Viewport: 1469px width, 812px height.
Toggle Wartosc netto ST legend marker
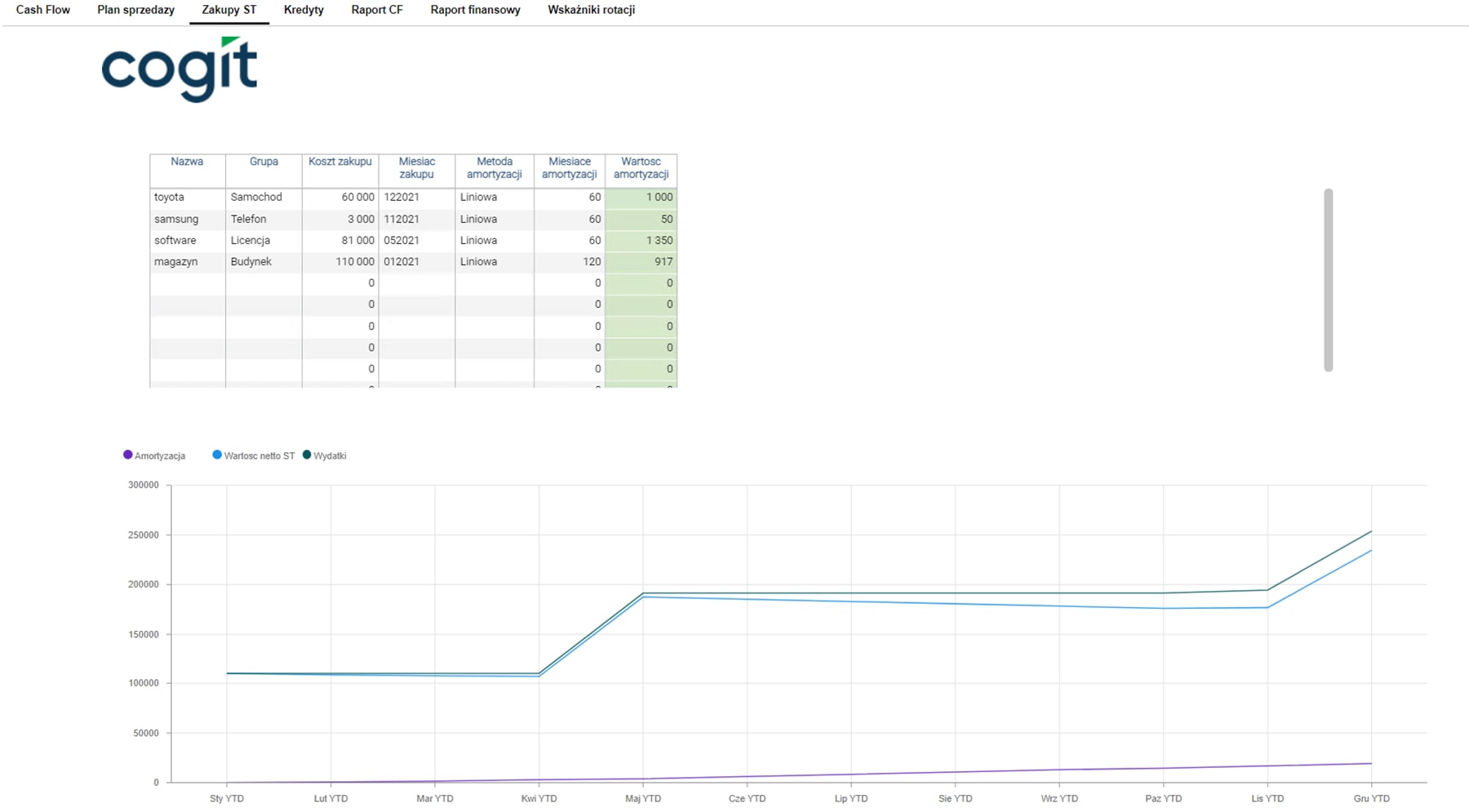pyautogui.click(x=217, y=455)
